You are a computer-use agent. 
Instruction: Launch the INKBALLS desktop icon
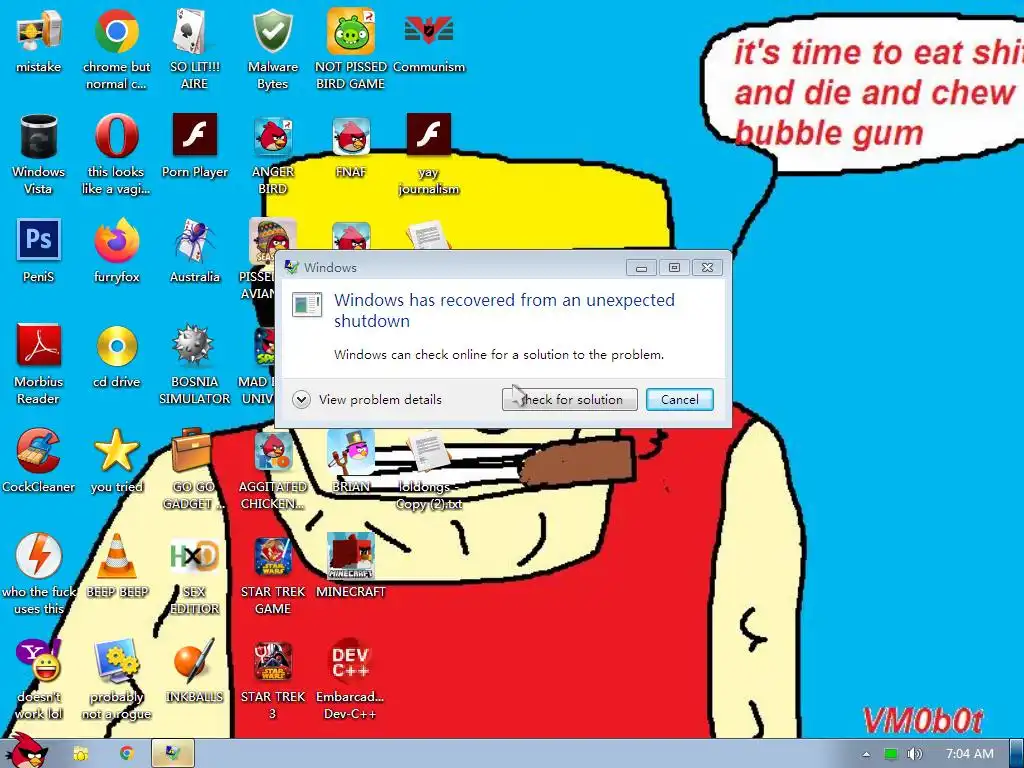(194, 661)
